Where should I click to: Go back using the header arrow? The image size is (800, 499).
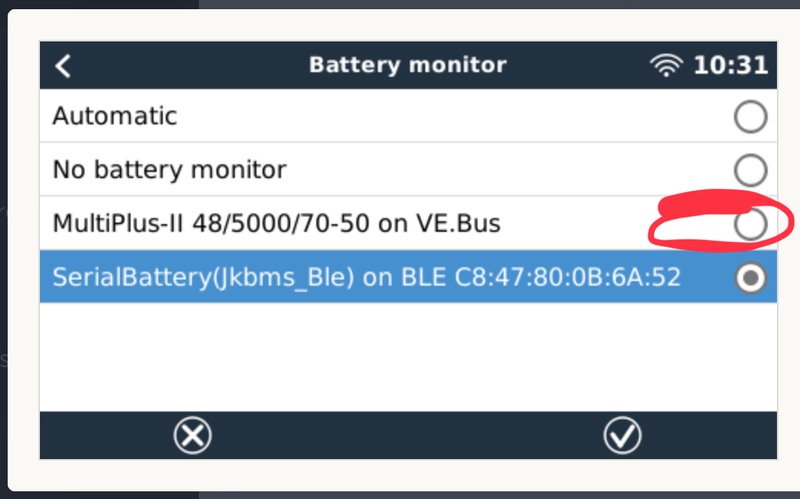click(63, 66)
